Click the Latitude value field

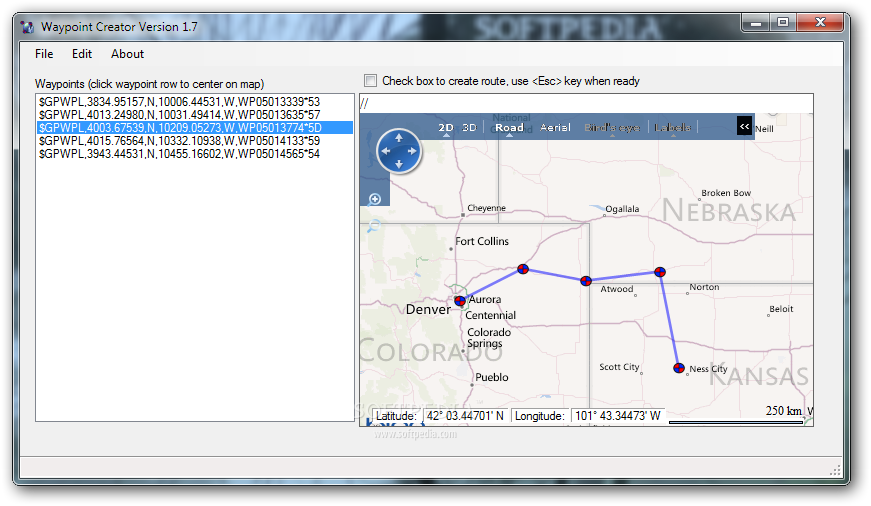[465, 415]
